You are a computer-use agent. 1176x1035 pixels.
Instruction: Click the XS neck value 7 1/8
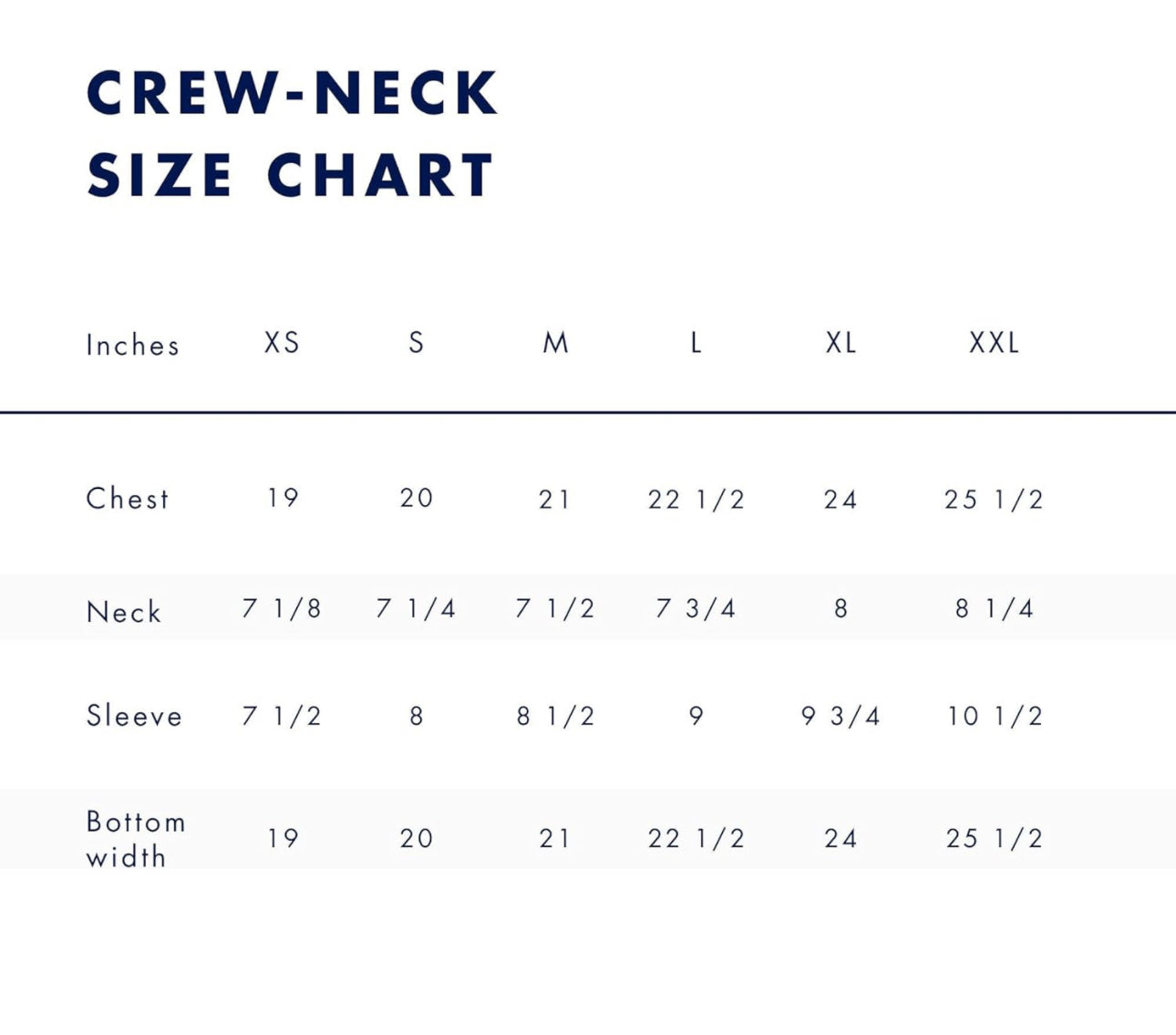pyautogui.click(x=282, y=608)
